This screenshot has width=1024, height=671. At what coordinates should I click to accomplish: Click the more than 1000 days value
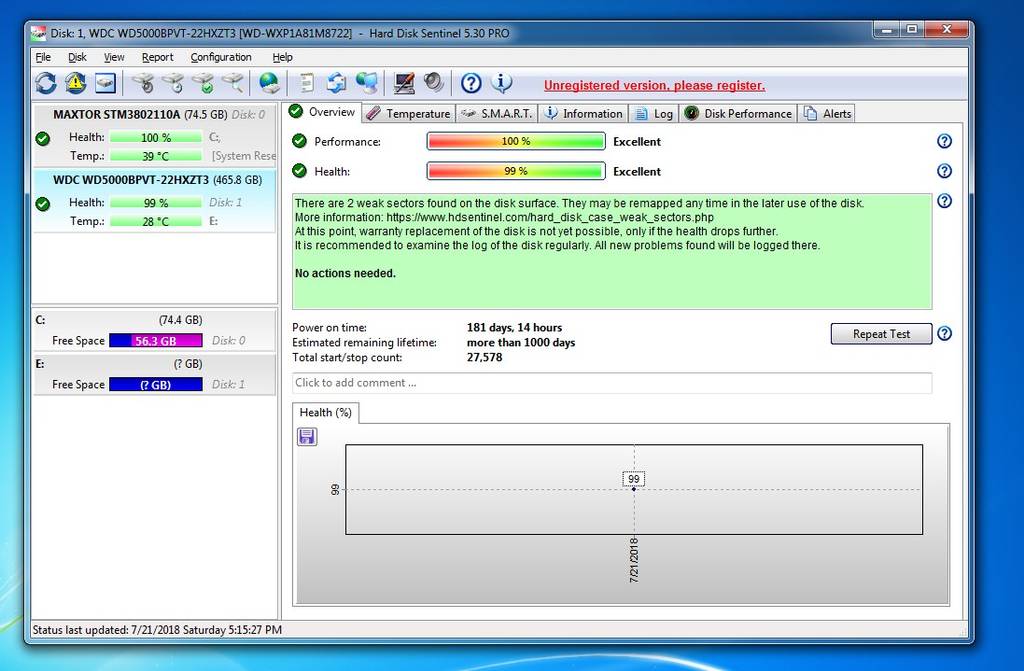pyautogui.click(x=520, y=342)
